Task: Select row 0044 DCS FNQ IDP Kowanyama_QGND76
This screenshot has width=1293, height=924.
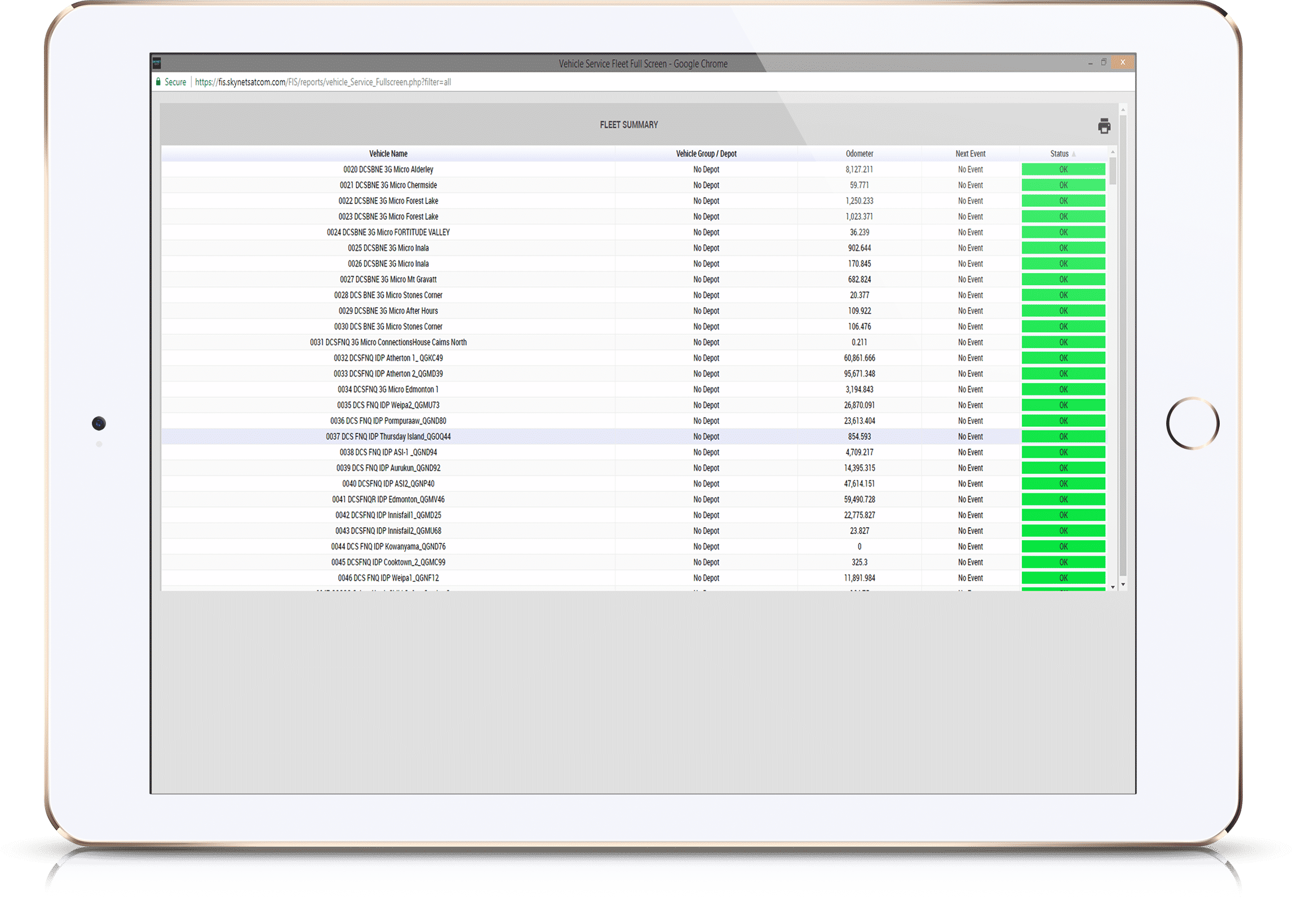Action: (x=634, y=546)
